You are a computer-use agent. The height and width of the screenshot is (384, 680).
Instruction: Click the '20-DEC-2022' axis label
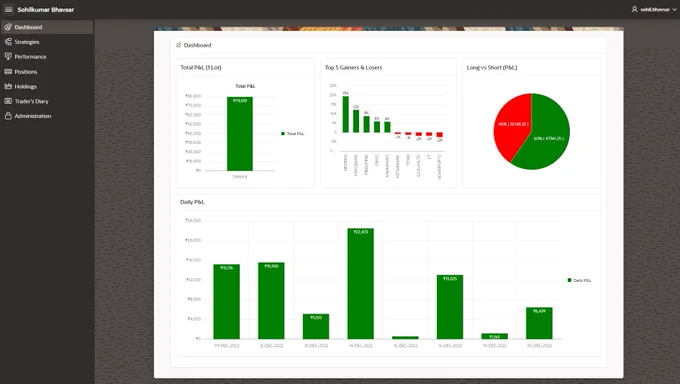pyautogui.click(x=539, y=346)
